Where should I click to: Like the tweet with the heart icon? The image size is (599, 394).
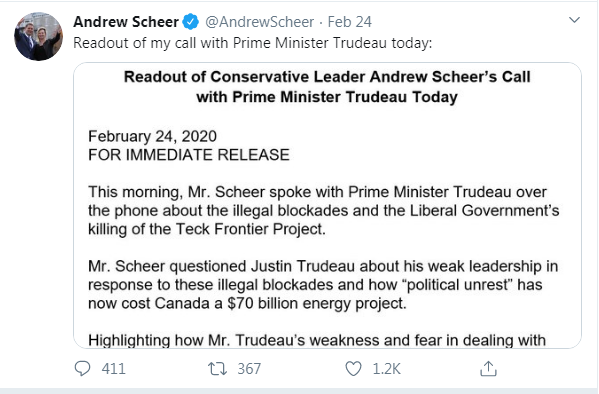point(353,369)
